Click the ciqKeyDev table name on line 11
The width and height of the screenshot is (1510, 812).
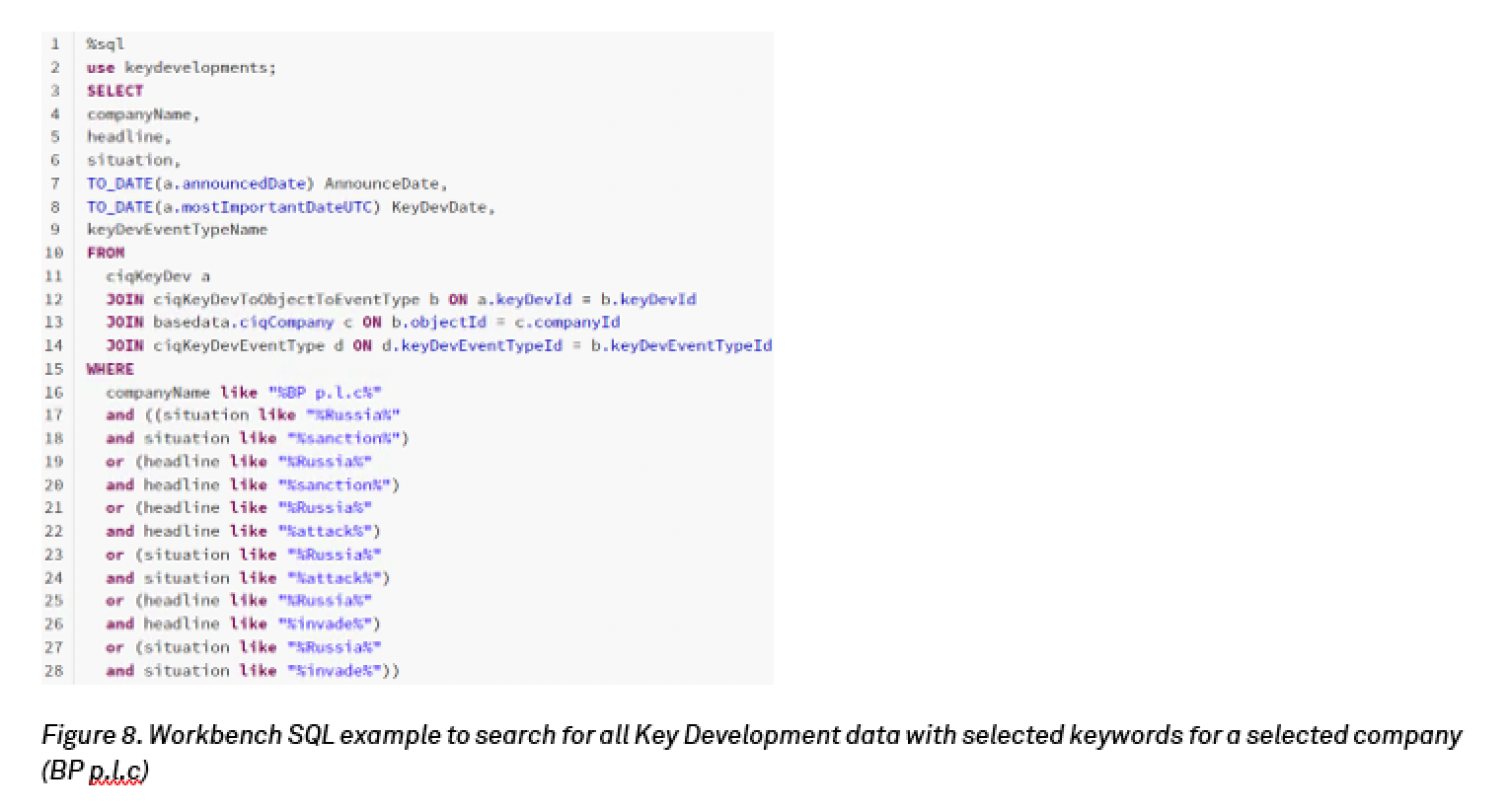(148, 276)
